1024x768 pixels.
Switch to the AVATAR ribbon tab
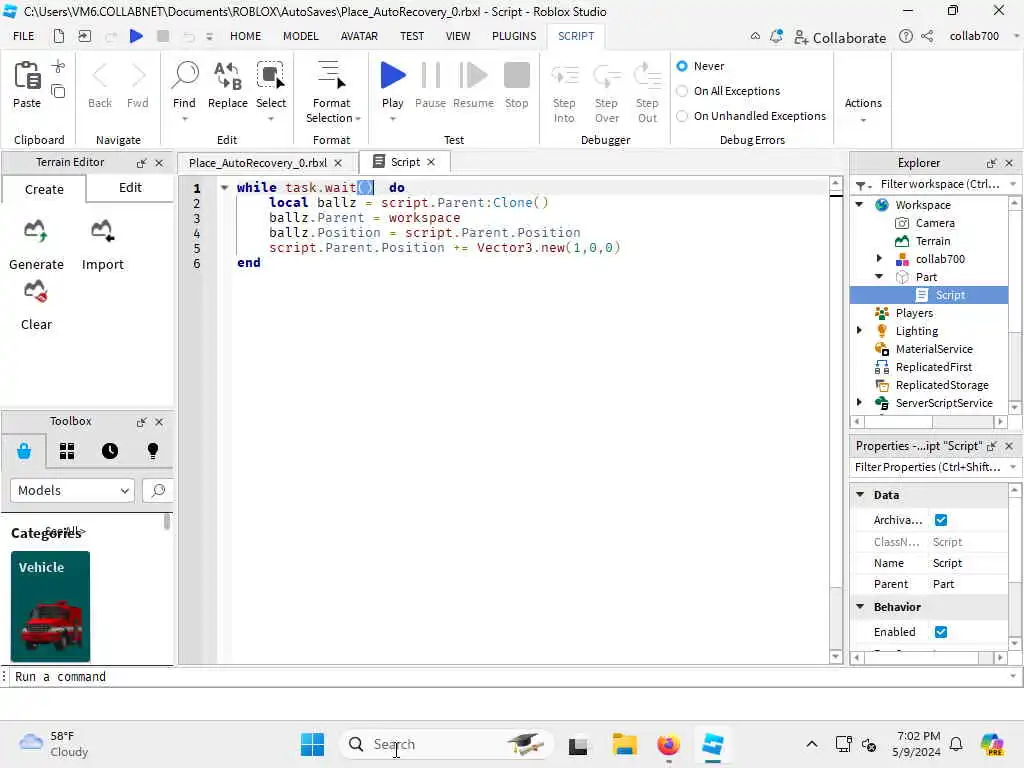pos(359,36)
